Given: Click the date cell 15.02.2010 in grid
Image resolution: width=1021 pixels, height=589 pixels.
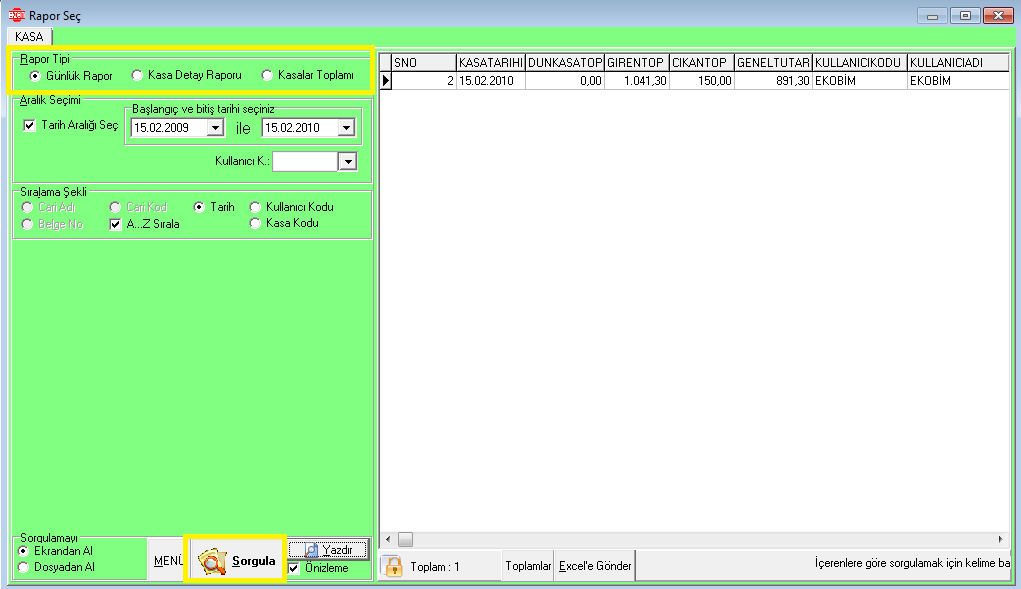Looking at the screenshot, I should pyautogui.click(x=491, y=81).
